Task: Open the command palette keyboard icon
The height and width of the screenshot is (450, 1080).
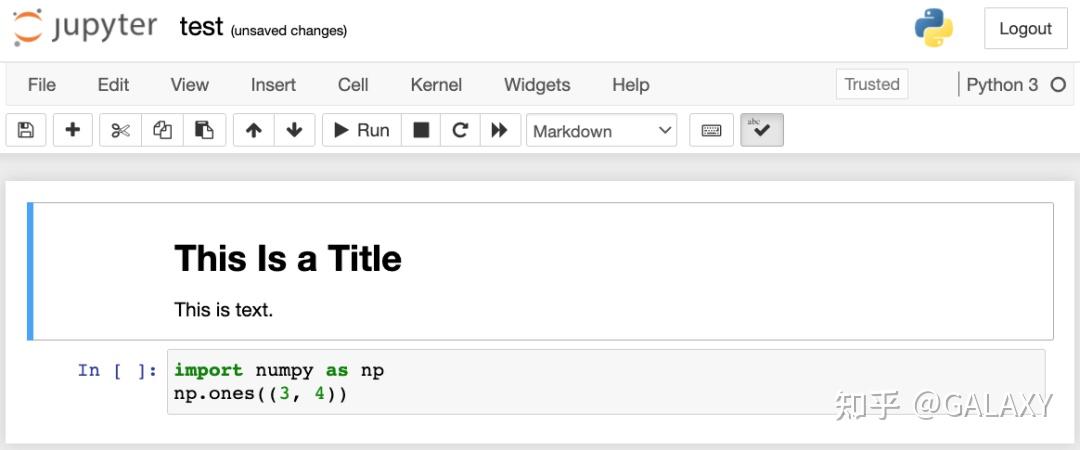Action: point(712,131)
